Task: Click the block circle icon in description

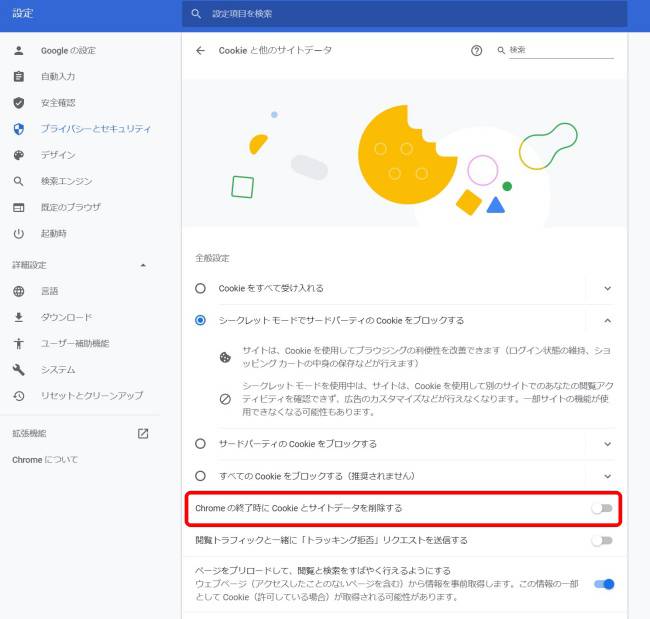Action: click(x=225, y=399)
